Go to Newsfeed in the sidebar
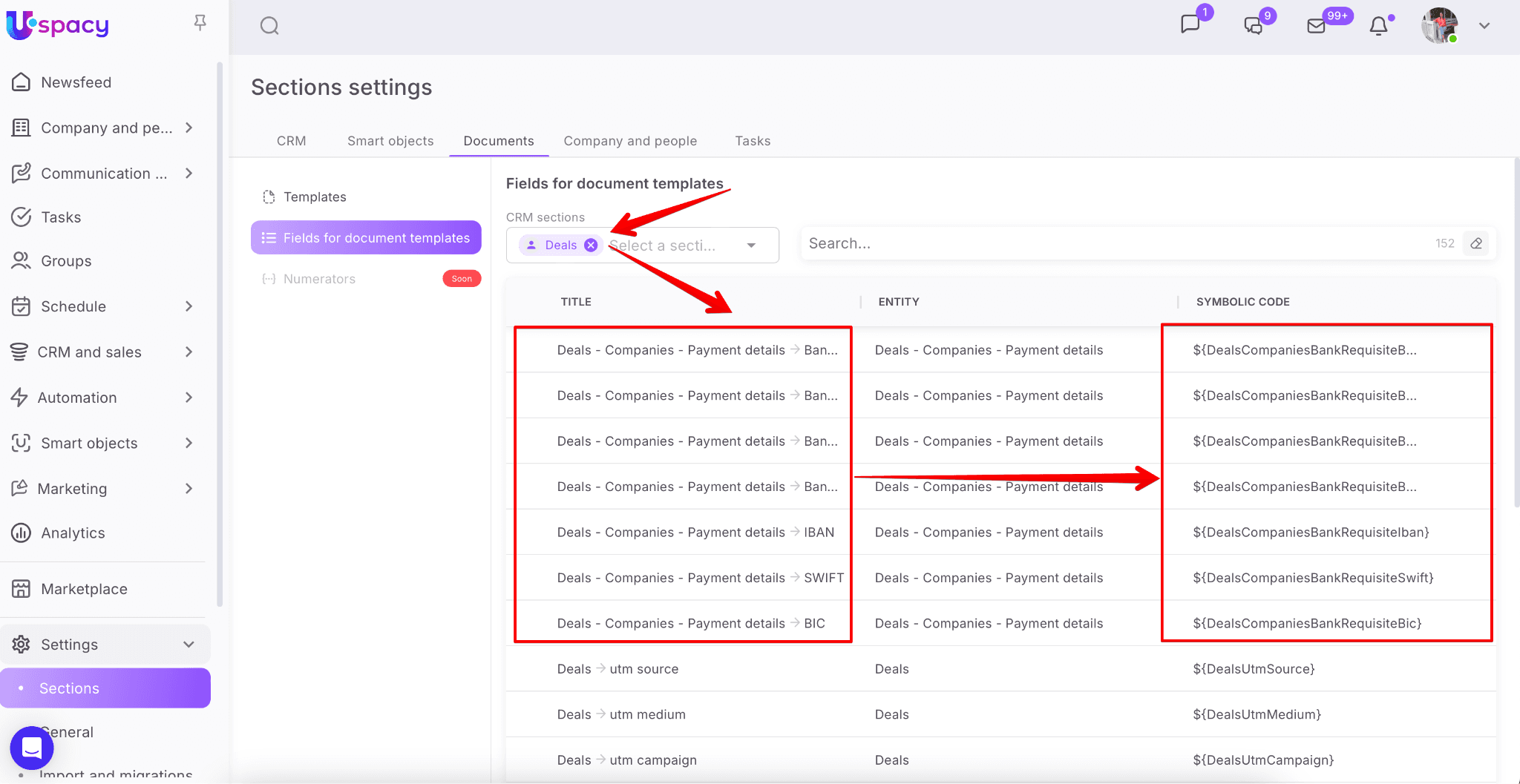The height and width of the screenshot is (784, 1520). (76, 82)
